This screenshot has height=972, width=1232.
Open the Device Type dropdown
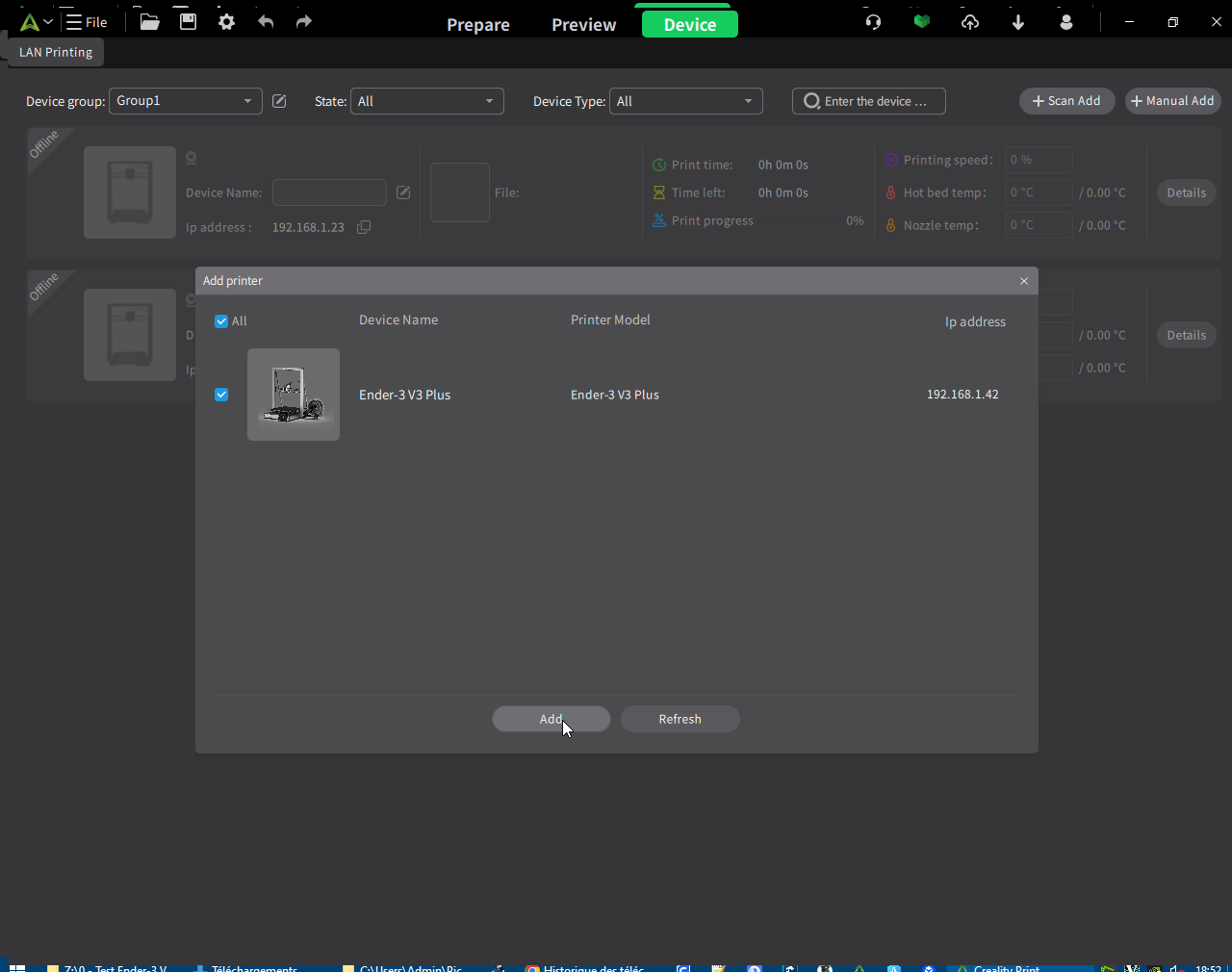click(x=686, y=101)
